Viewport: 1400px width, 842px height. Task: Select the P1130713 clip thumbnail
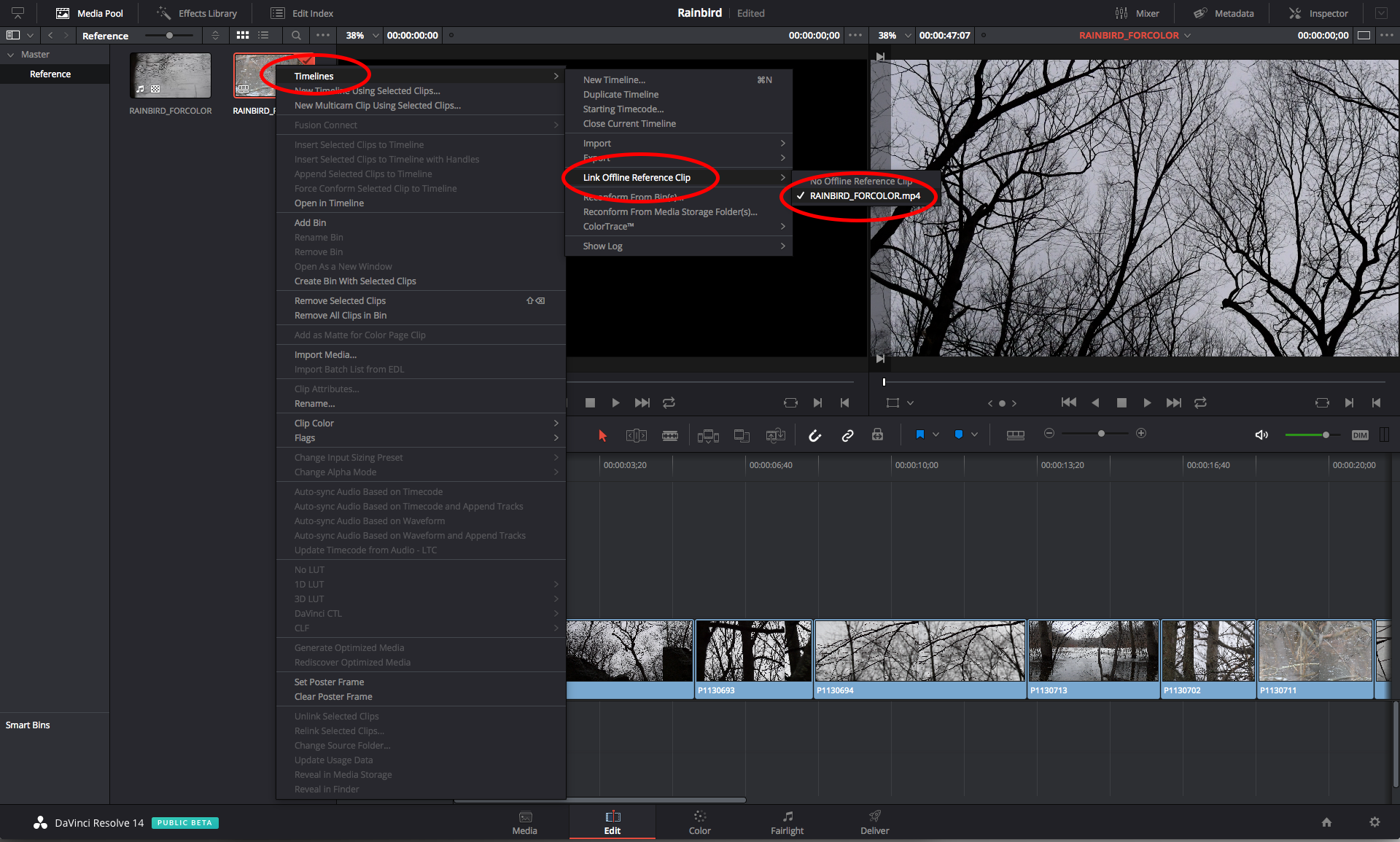pos(1092,650)
